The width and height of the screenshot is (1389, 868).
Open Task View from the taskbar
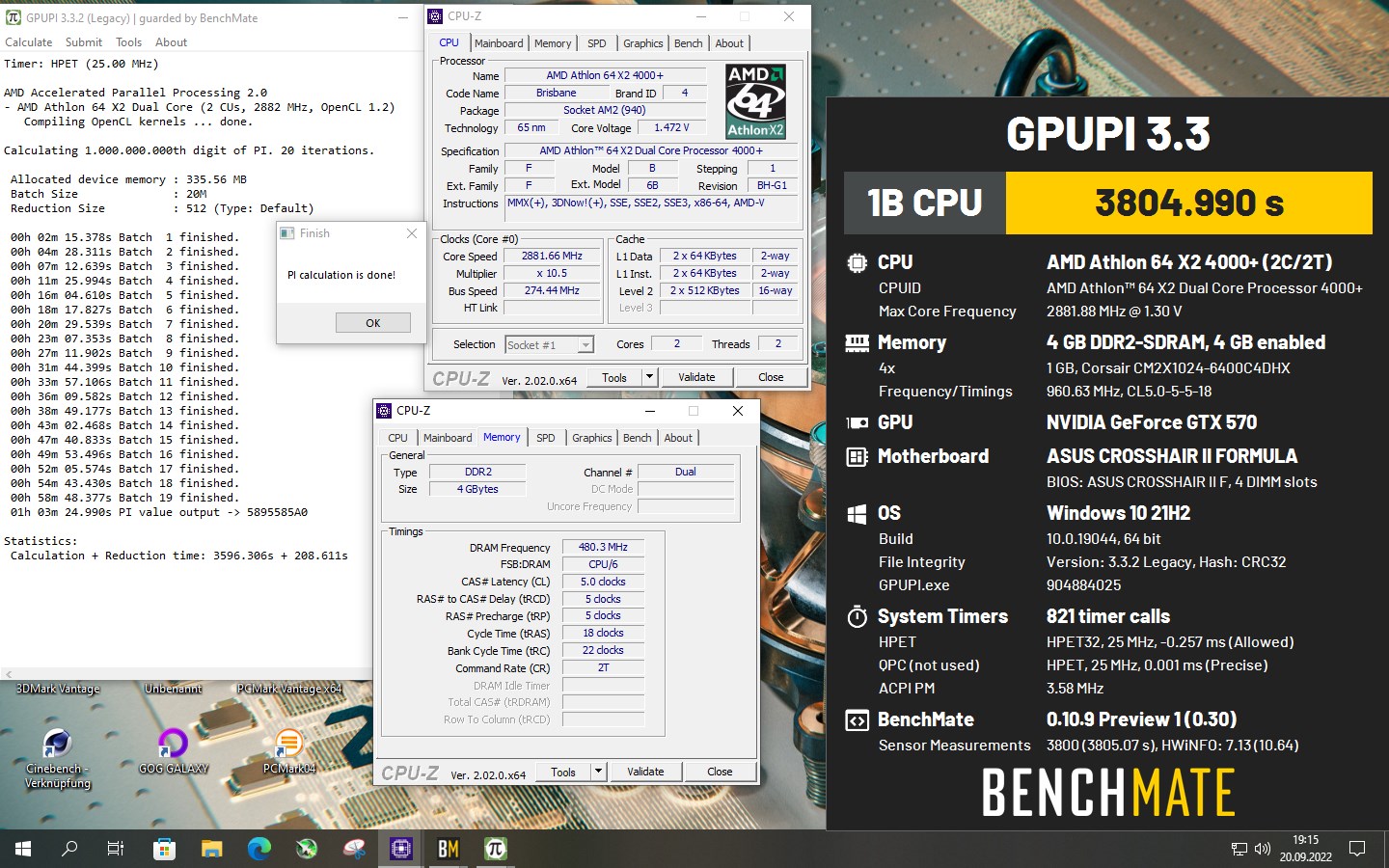coord(116,849)
